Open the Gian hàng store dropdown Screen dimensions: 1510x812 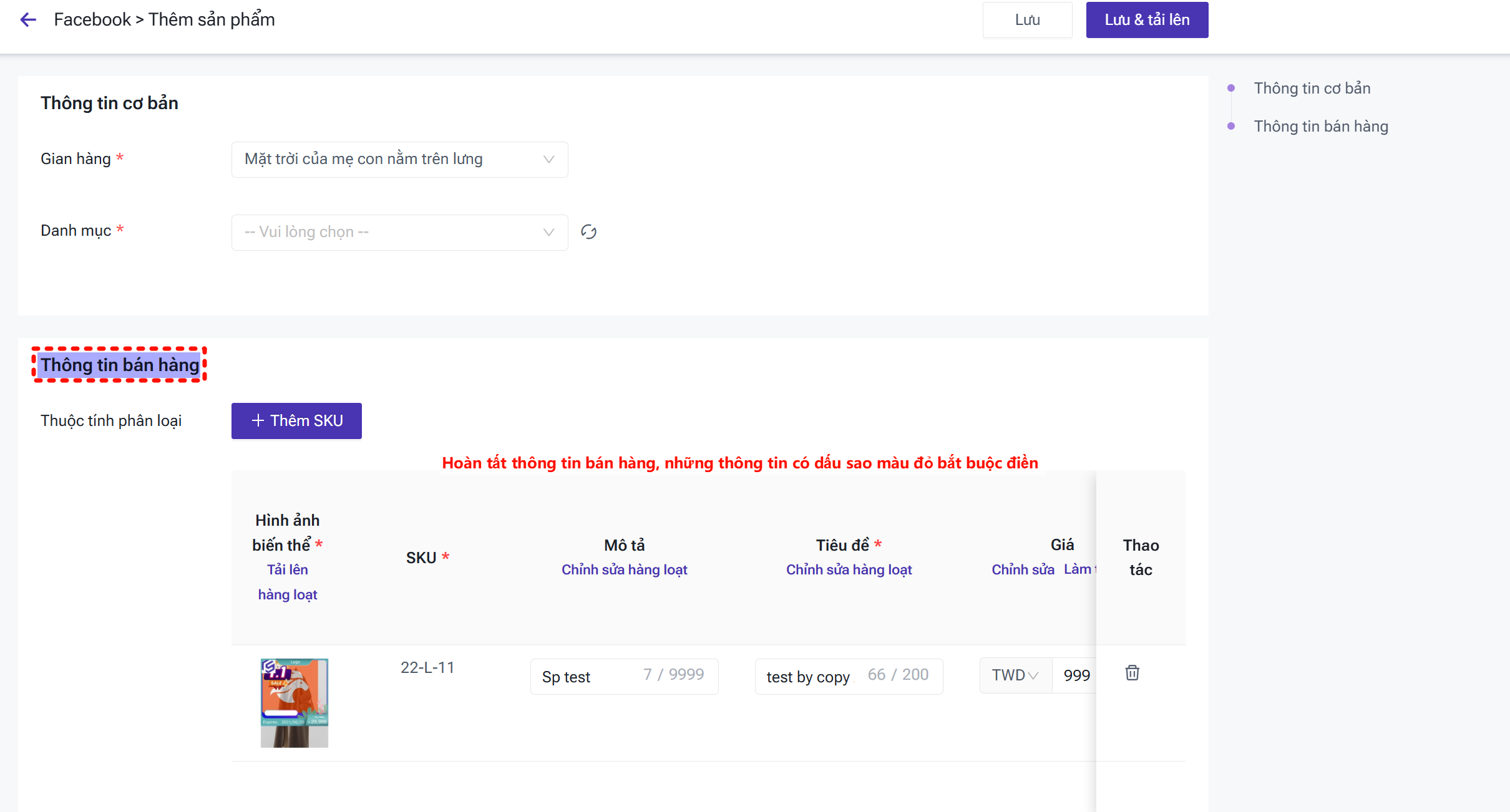[x=399, y=160]
